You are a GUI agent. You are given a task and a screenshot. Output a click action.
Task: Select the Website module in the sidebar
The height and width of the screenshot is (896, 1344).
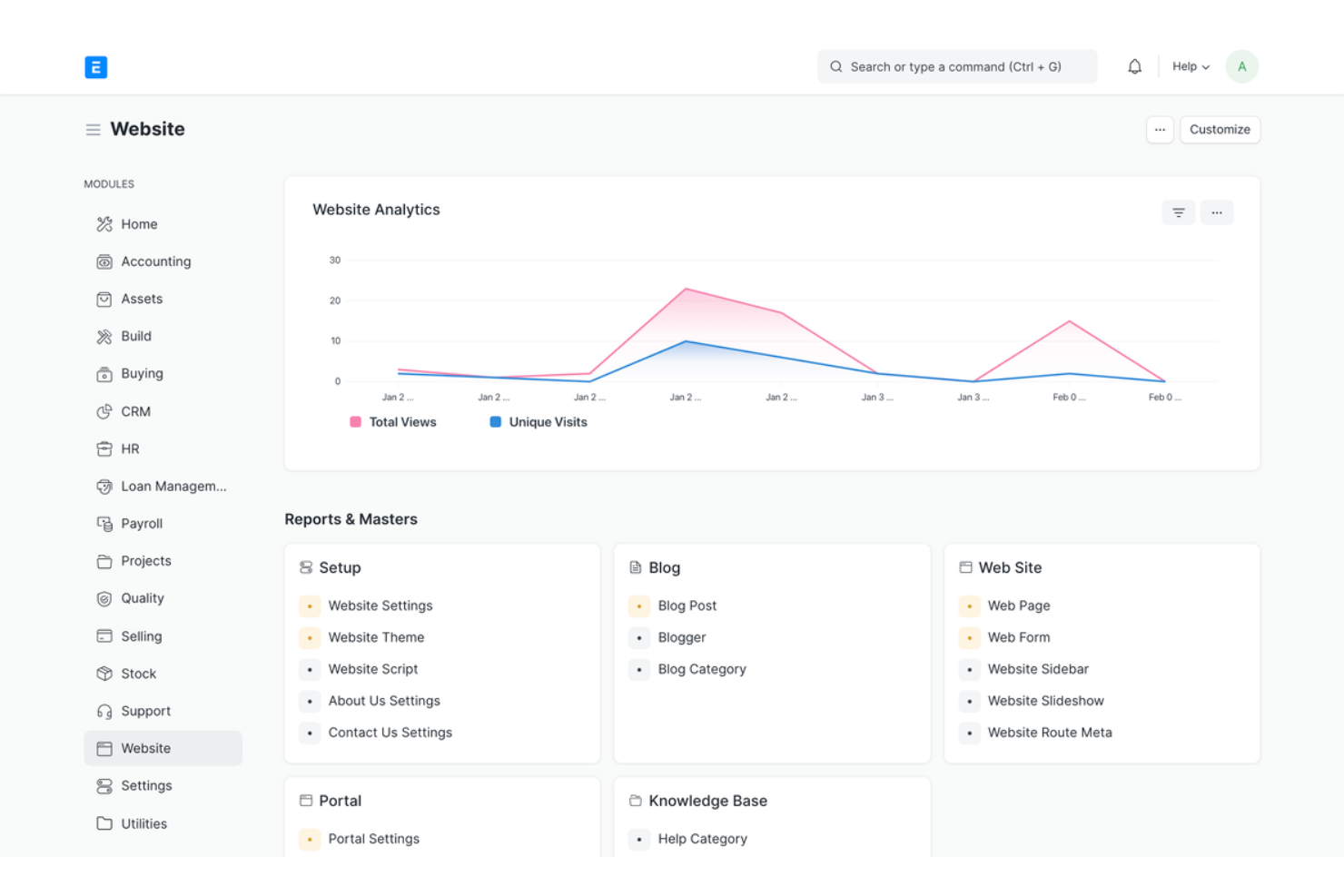click(x=147, y=748)
